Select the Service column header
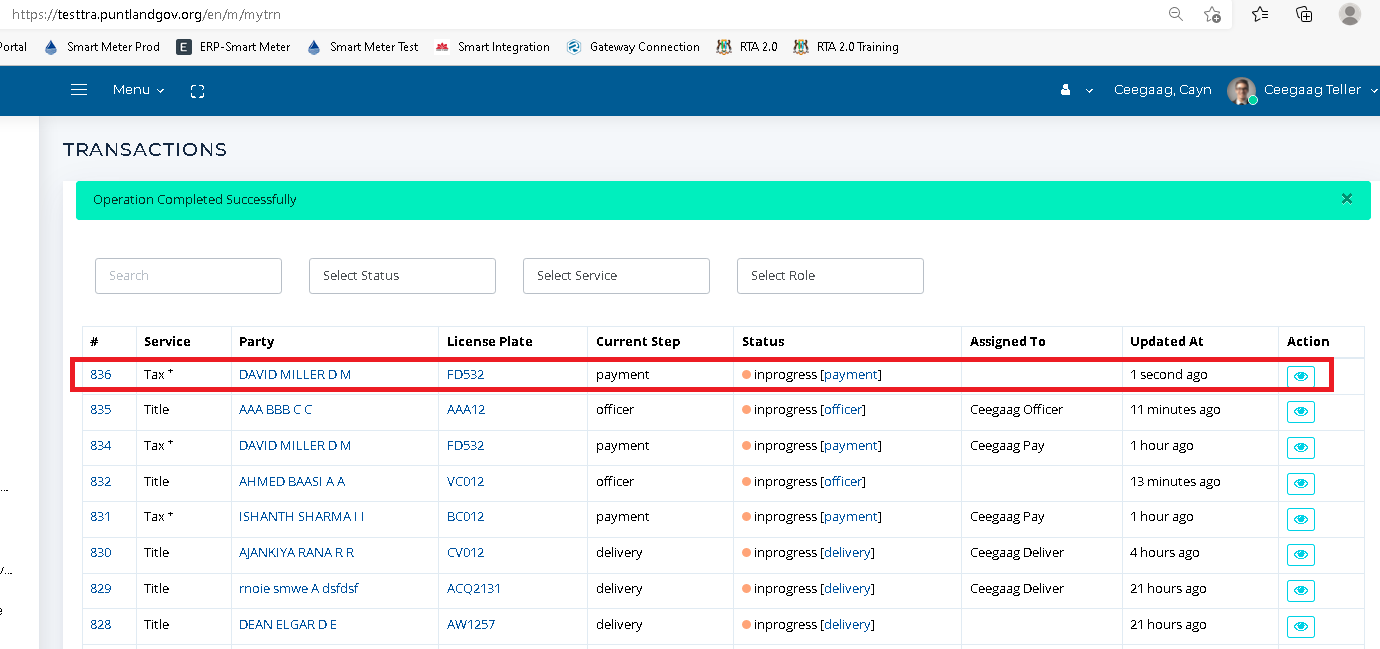The image size is (1380, 649). click(x=167, y=341)
